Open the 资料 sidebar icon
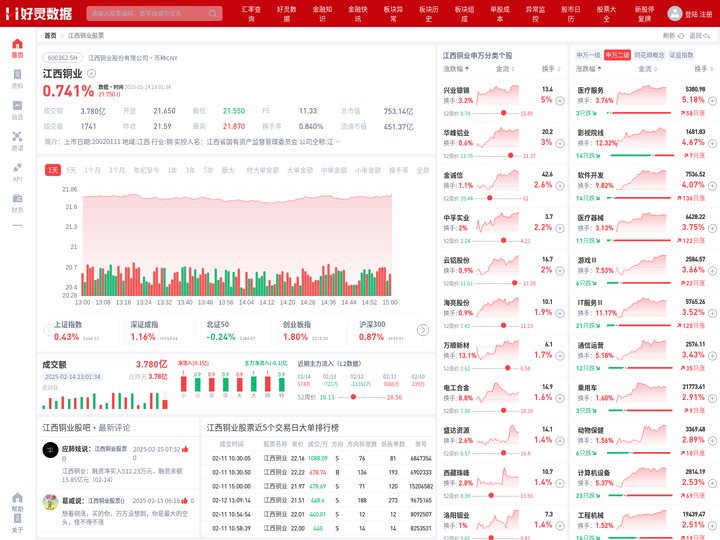The width and height of the screenshot is (720, 540). [17, 75]
